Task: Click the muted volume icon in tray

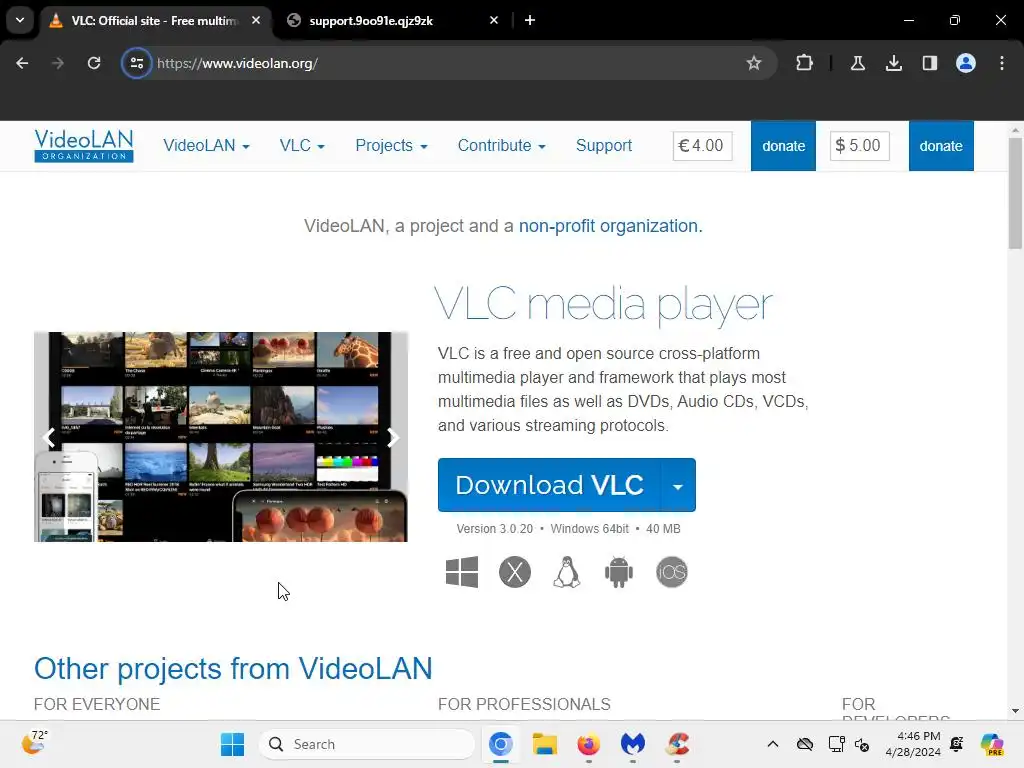Action: [862, 744]
